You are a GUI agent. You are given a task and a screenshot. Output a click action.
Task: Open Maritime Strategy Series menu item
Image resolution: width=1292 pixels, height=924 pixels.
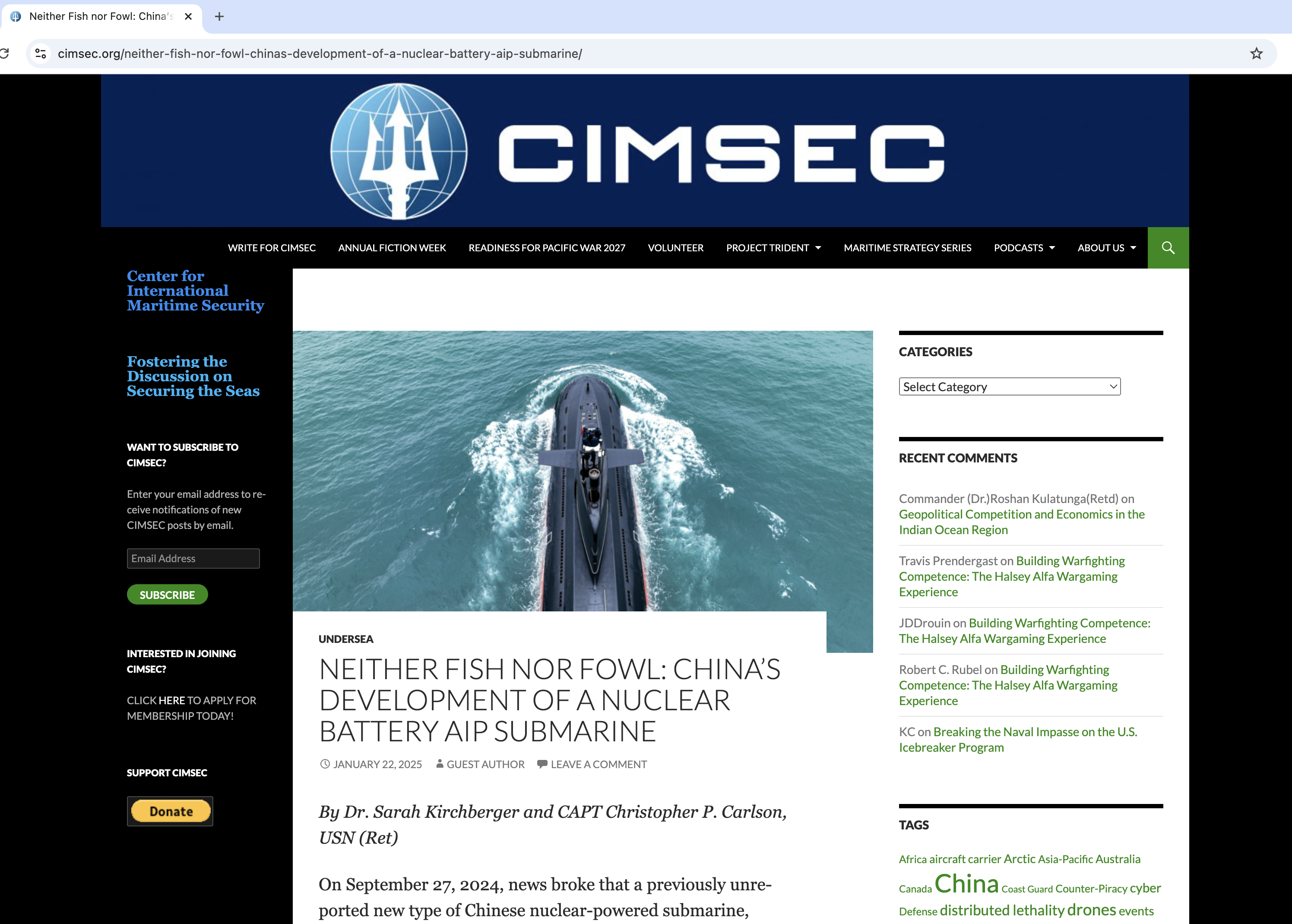pos(907,247)
